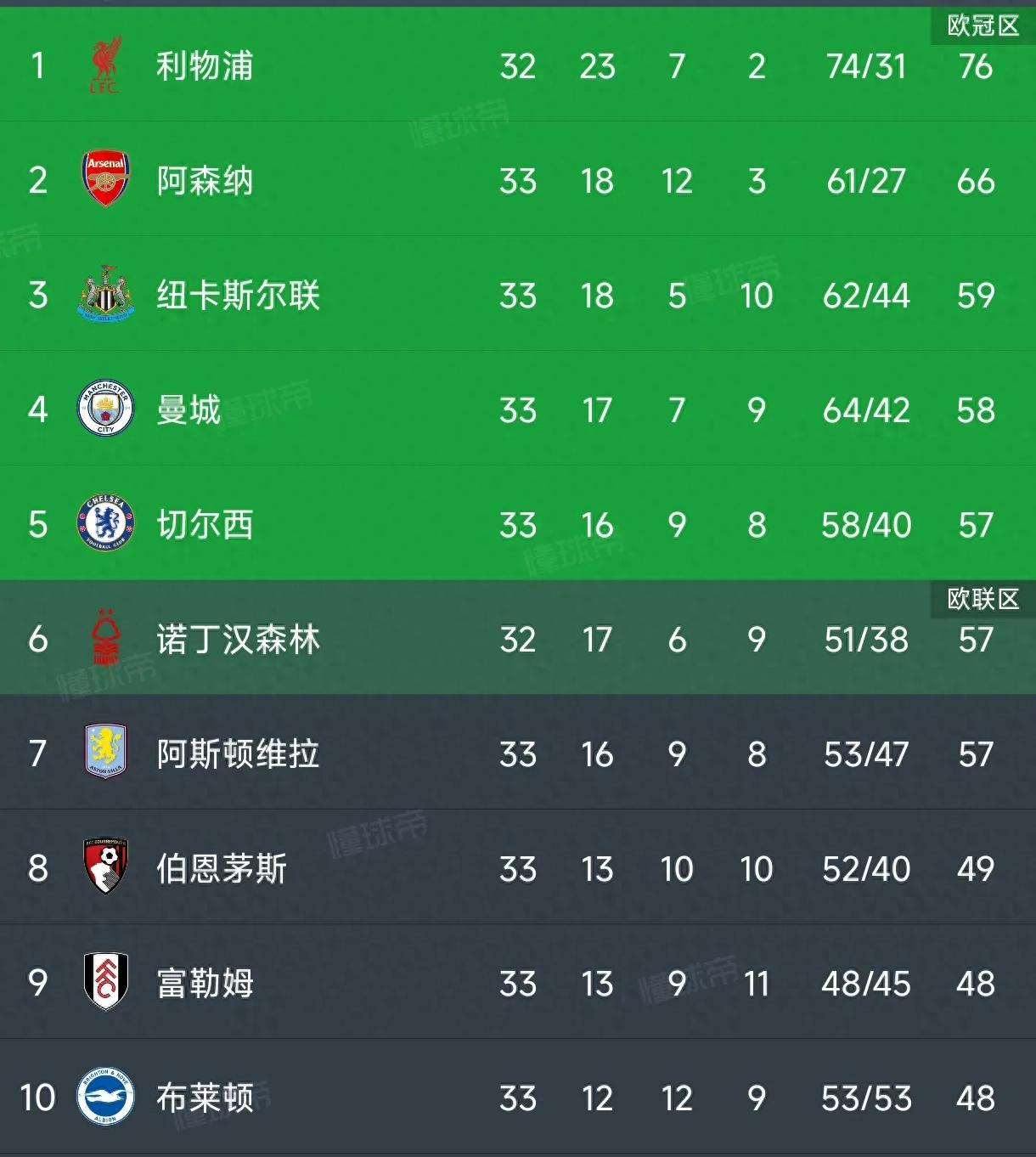
Task: Open team name 阿斯顿维拉
Action: (x=238, y=754)
